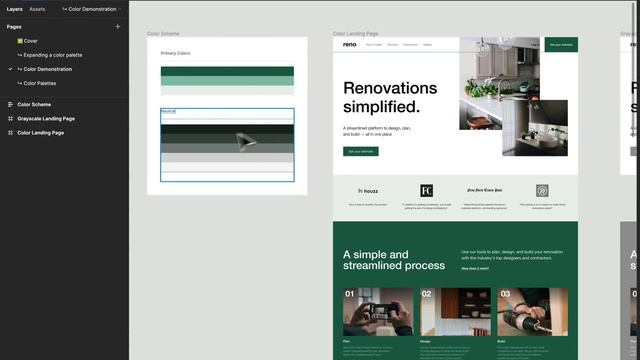Select the 01 Plan step image
640x360 pixels.
click(x=378, y=312)
